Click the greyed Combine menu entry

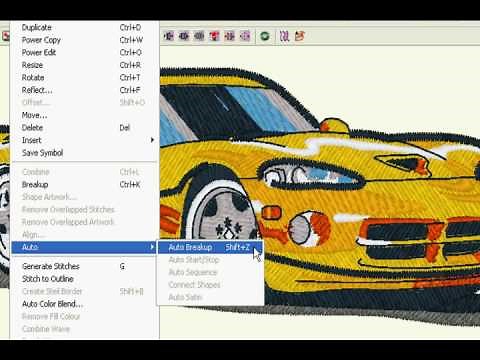84,172
